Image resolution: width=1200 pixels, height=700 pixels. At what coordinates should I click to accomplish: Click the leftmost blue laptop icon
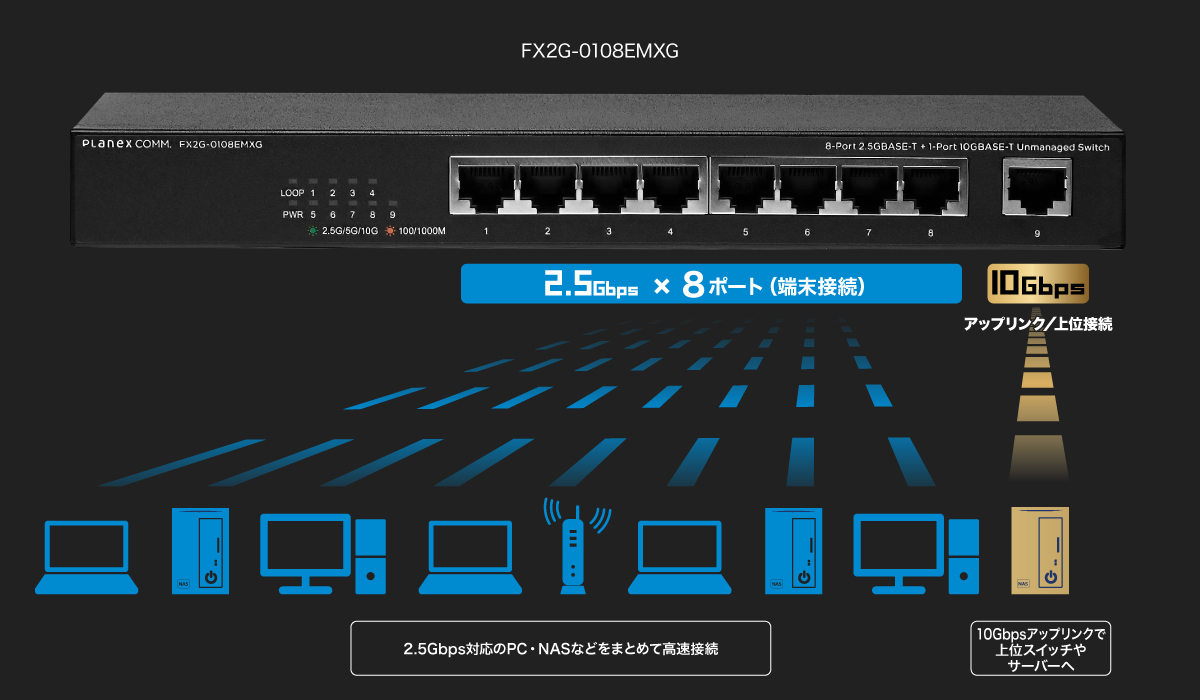(x=86, y=557)
